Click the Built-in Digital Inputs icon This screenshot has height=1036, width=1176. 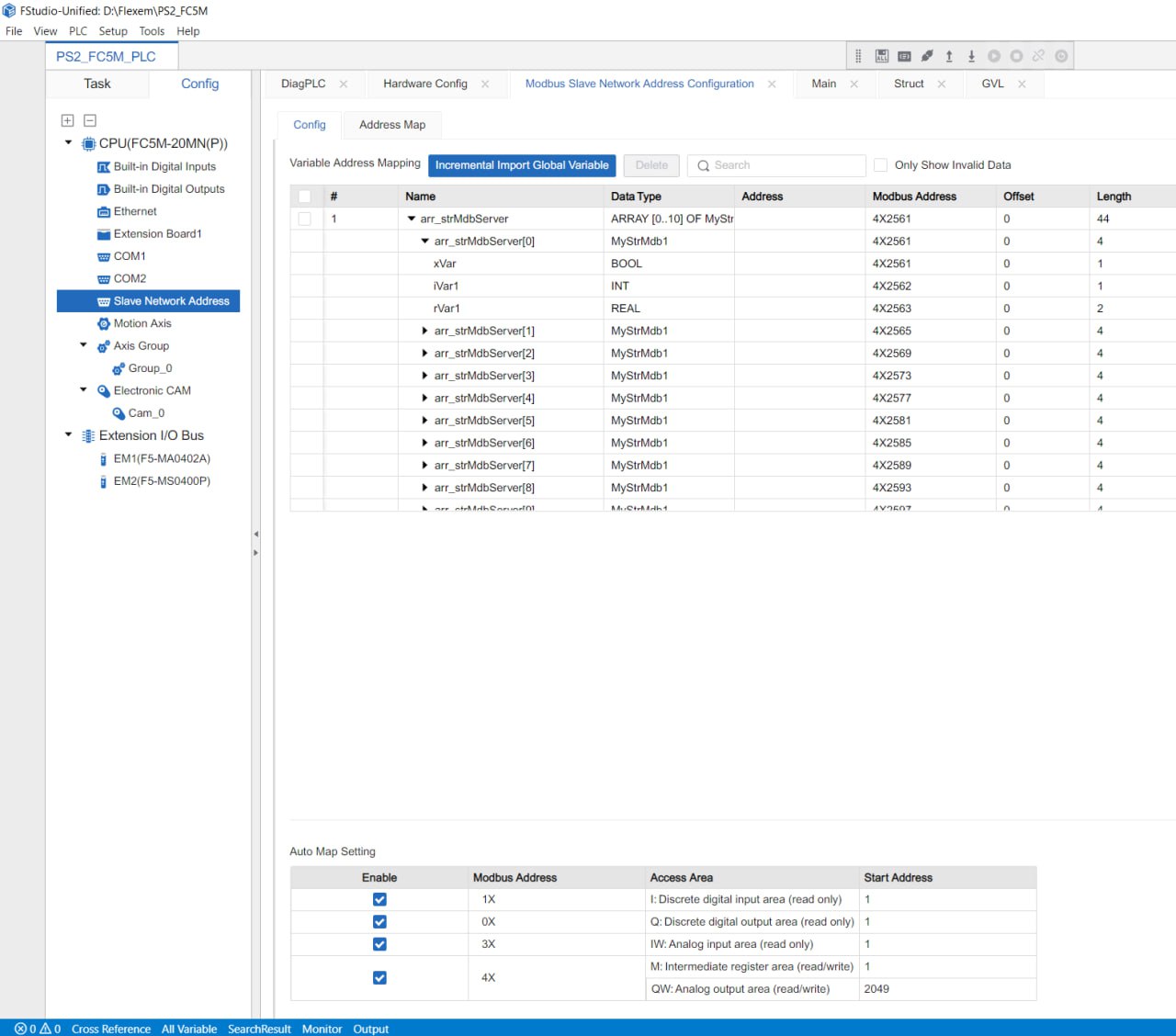coord(104,167)
